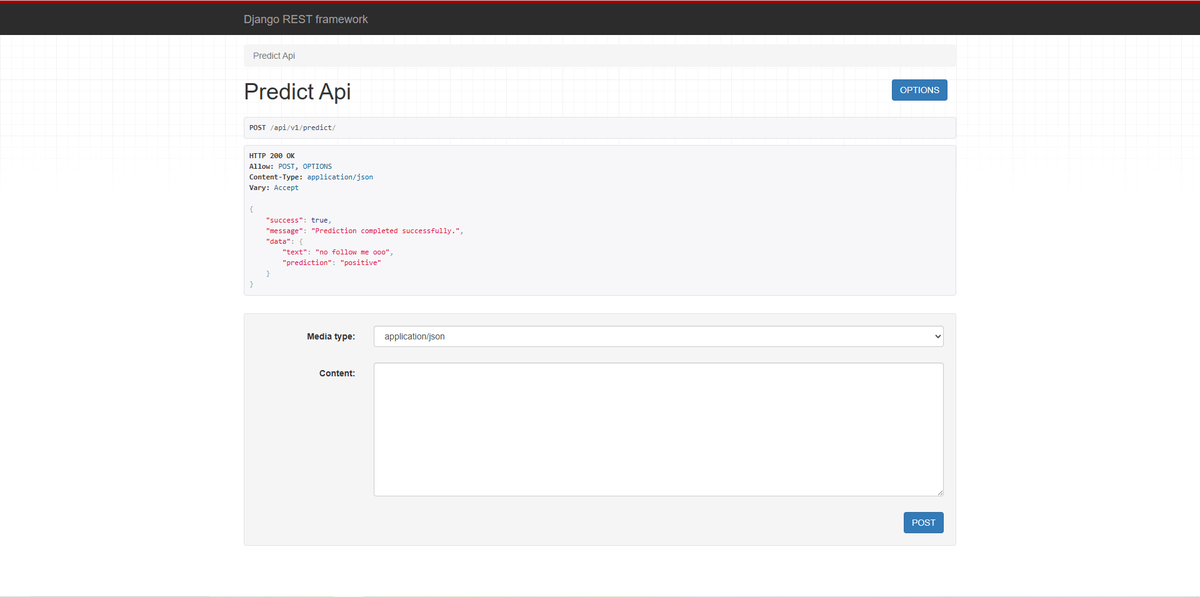Select "Prediction completed successfully." message text
The width and height of the screenshot is (1200, 597).
point(387,230)
